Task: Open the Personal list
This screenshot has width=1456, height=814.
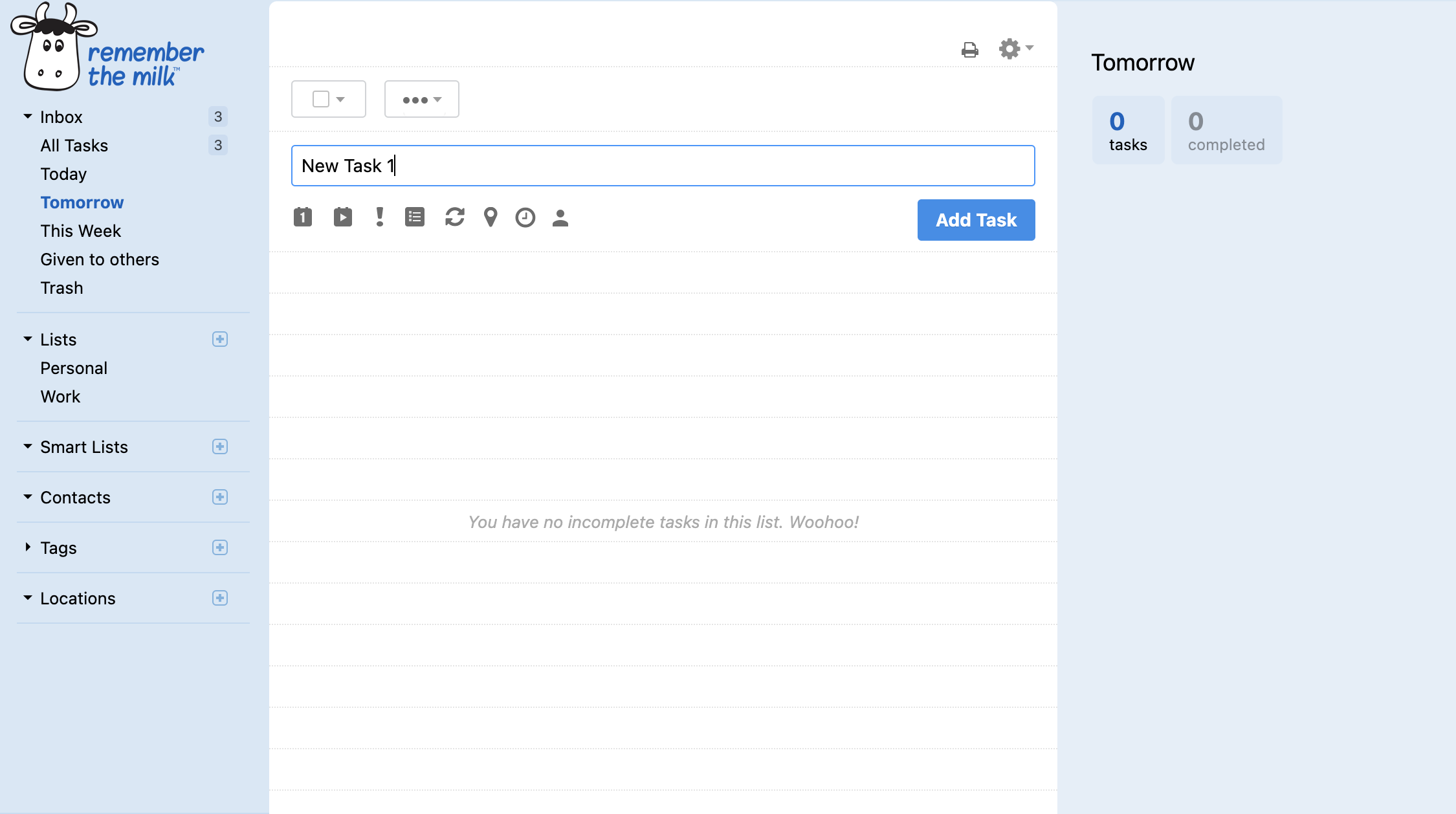Action: coord(74,368)
